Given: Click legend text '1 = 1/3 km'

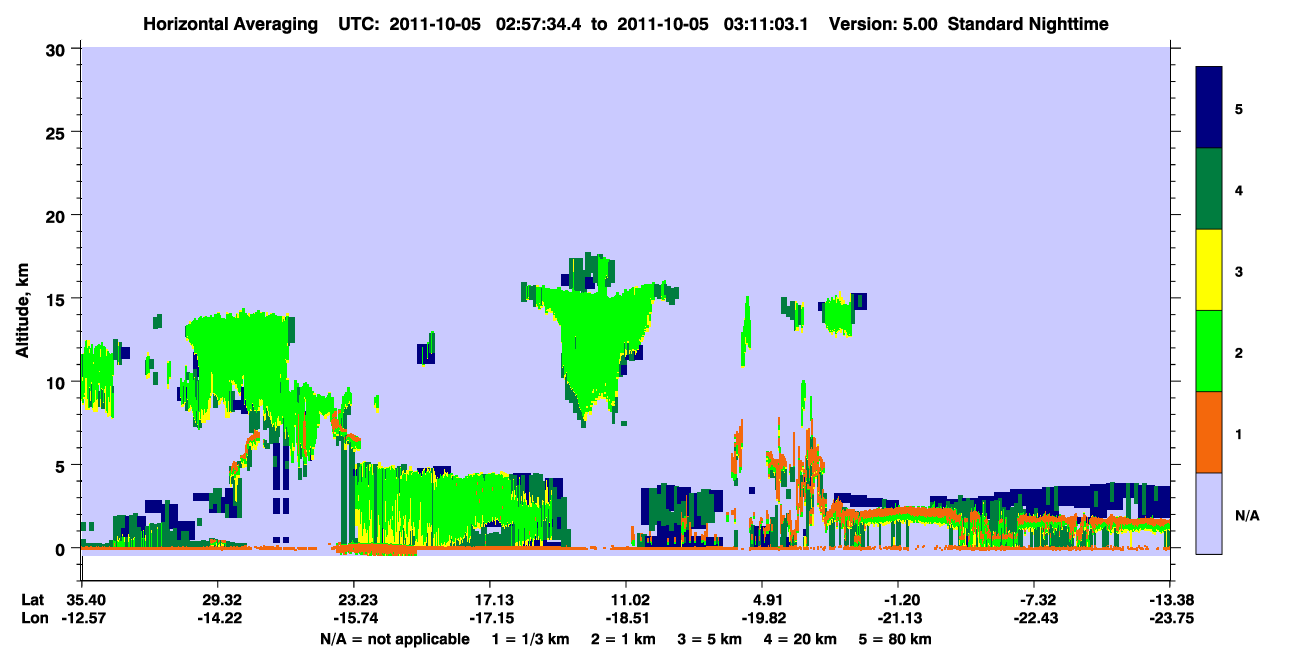Looking at the screenshot, I should pos(530,639).
